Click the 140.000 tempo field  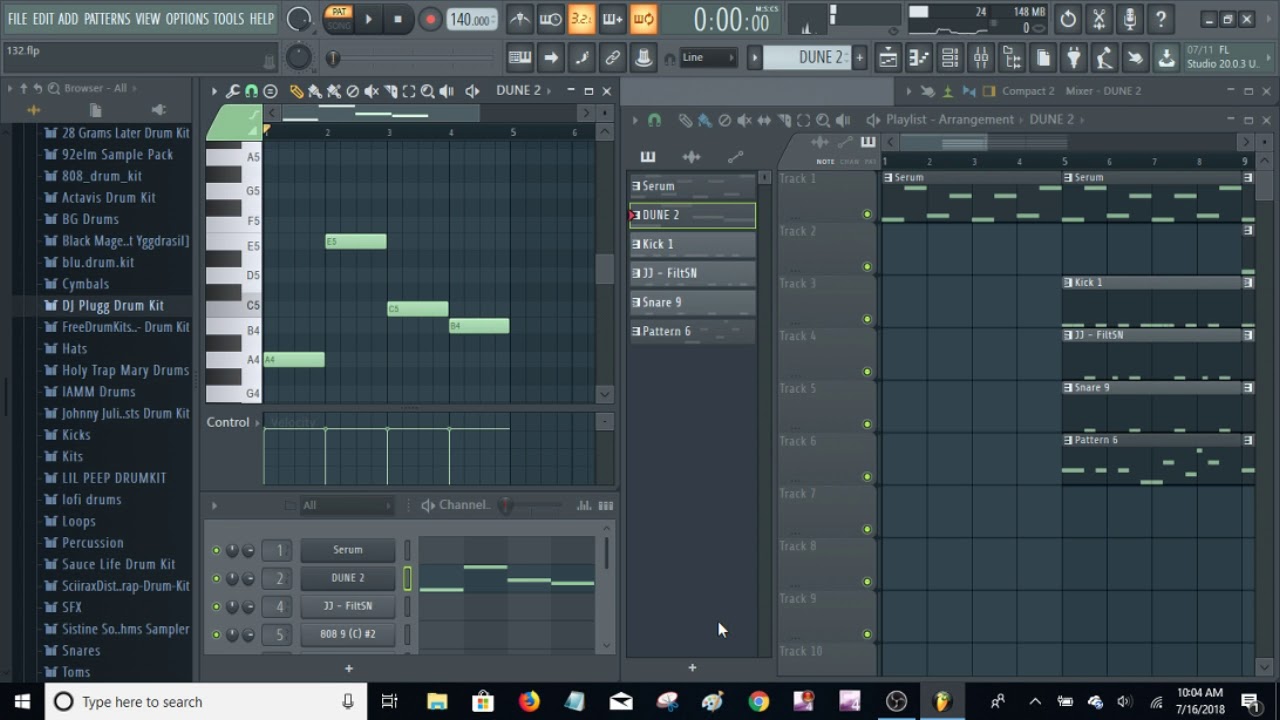click(x=471, y=19)
